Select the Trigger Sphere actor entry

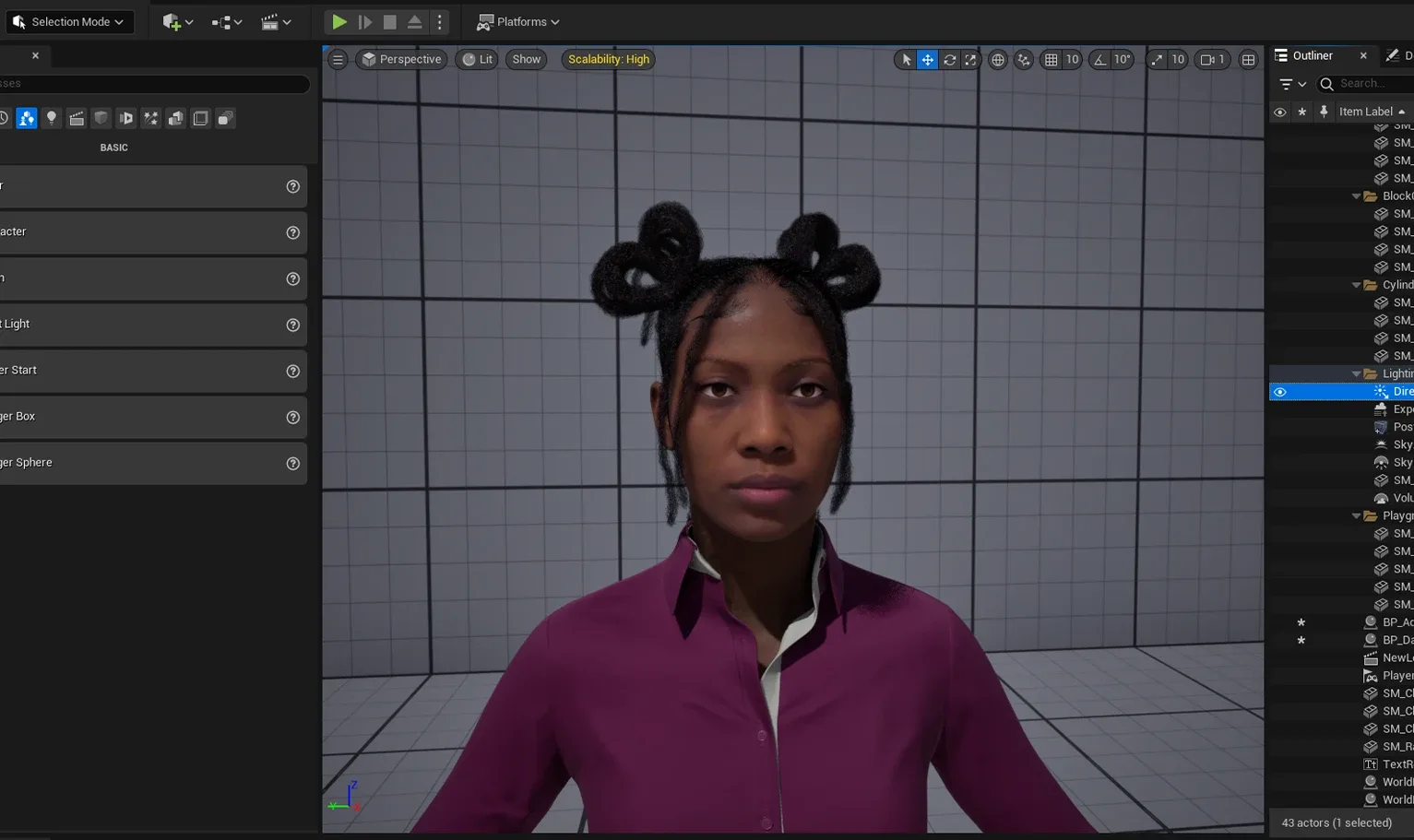point(152,463)
